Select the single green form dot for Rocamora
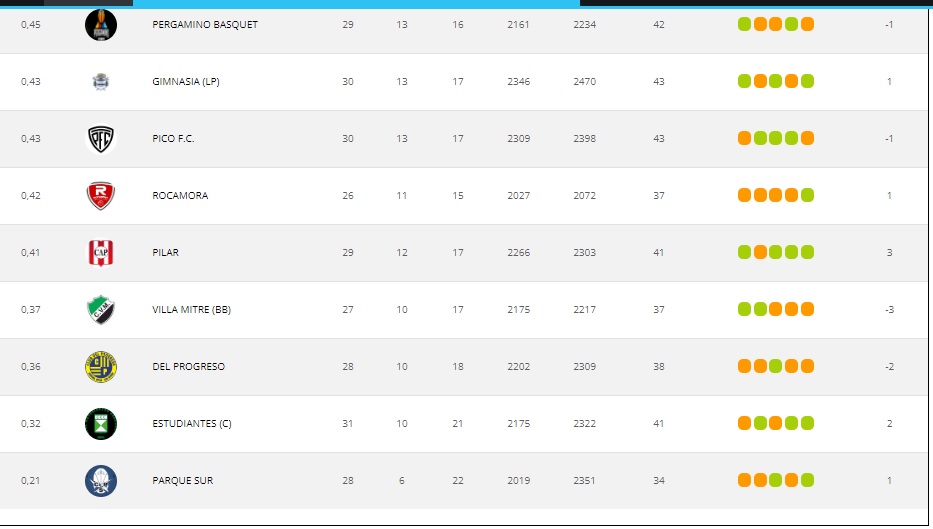The image size is (933, 529). [807, 195]
